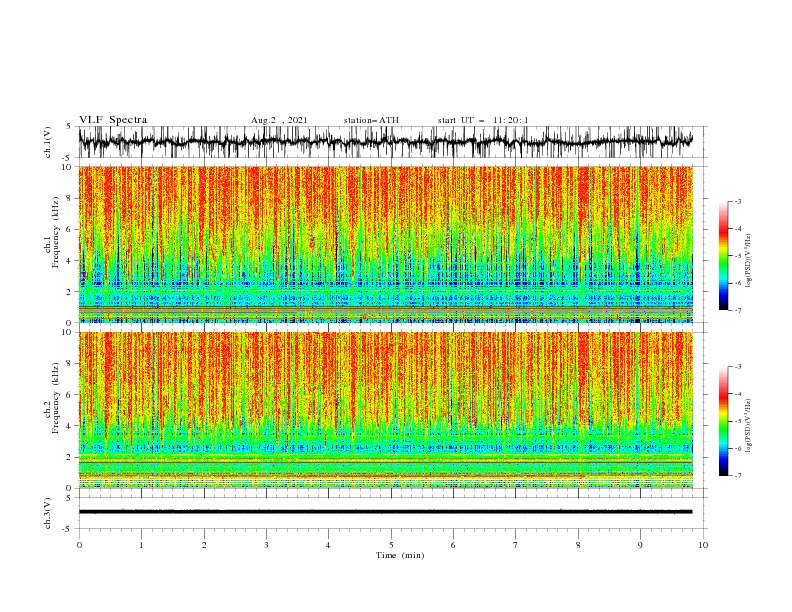The image size is (792, 612).
Task: Click the "8" kHz tick on ch.1 frequency axis
Action: pyautogui.click(x=69, y=198)
